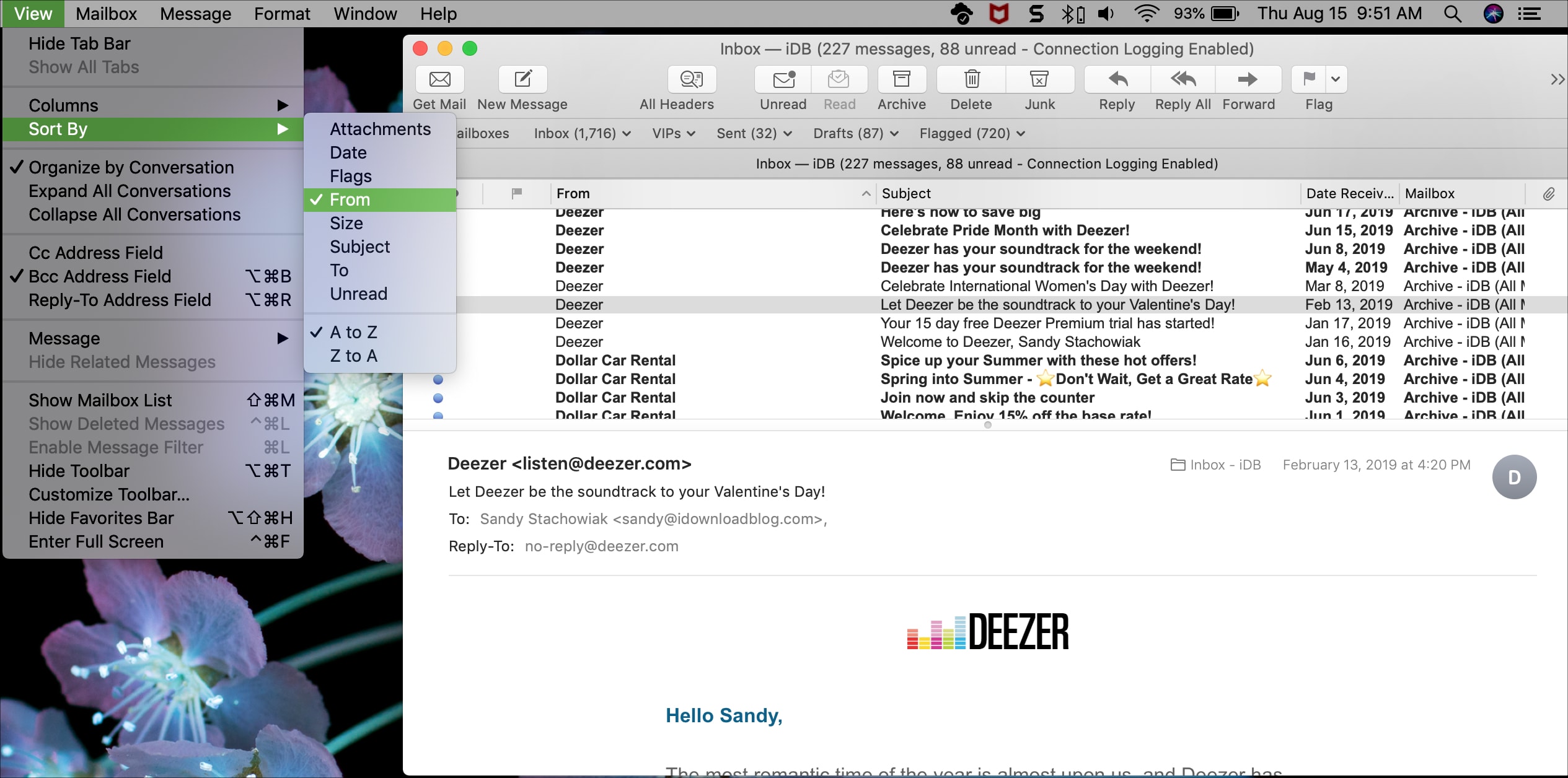
Task: Click the Wi-Fi status icon
Action: point(1147,14)
